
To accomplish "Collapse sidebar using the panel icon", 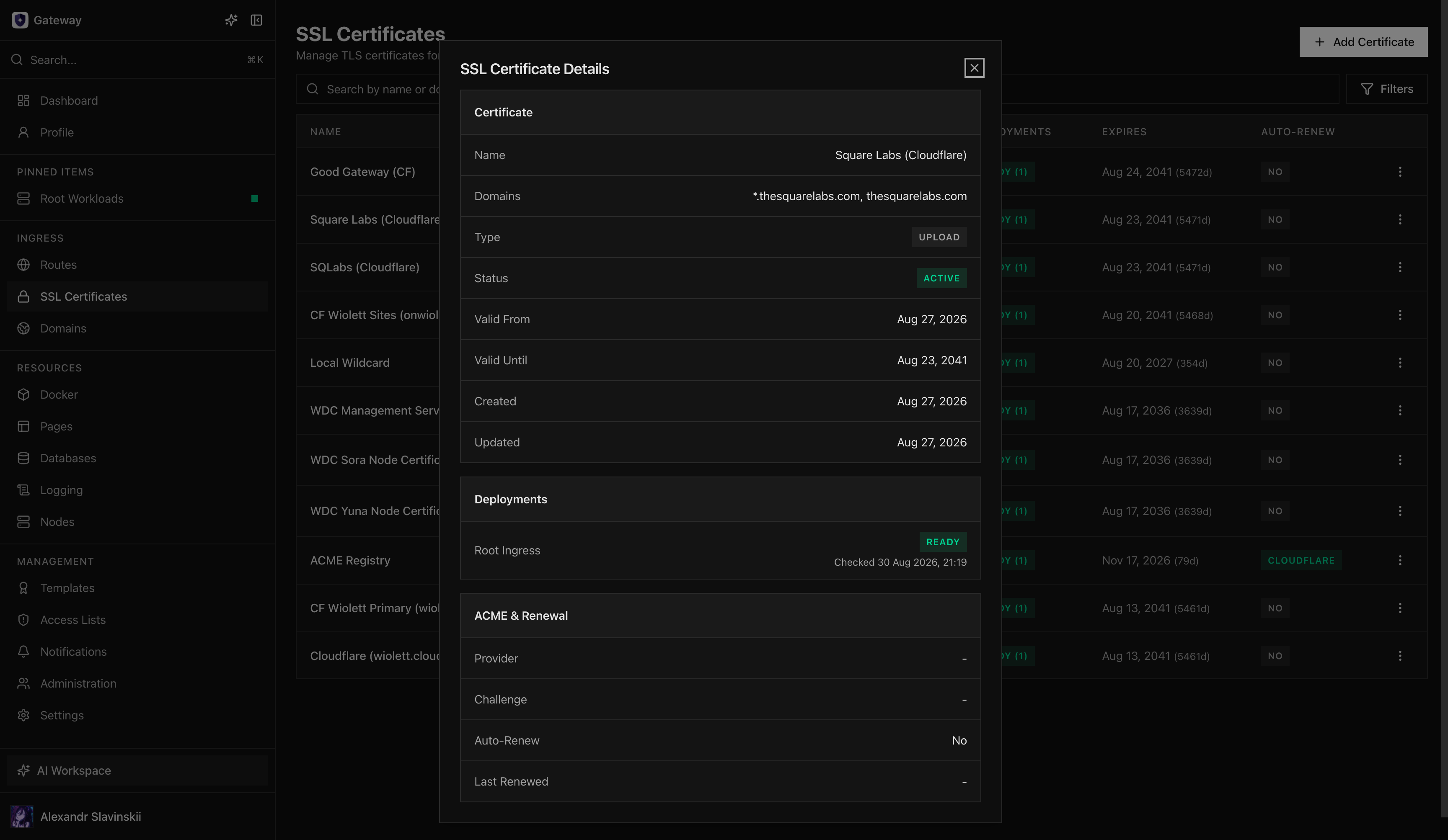I will tap(256, 20).
